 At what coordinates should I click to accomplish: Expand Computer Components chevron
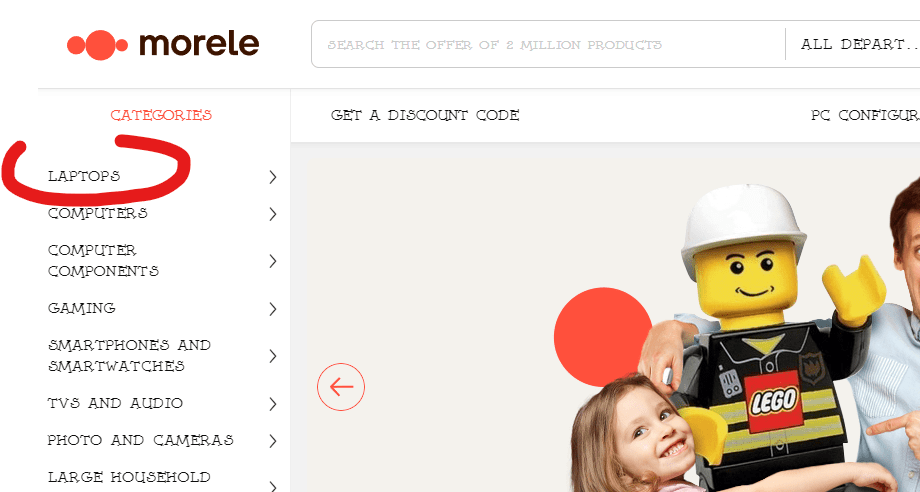coord(273,261)
